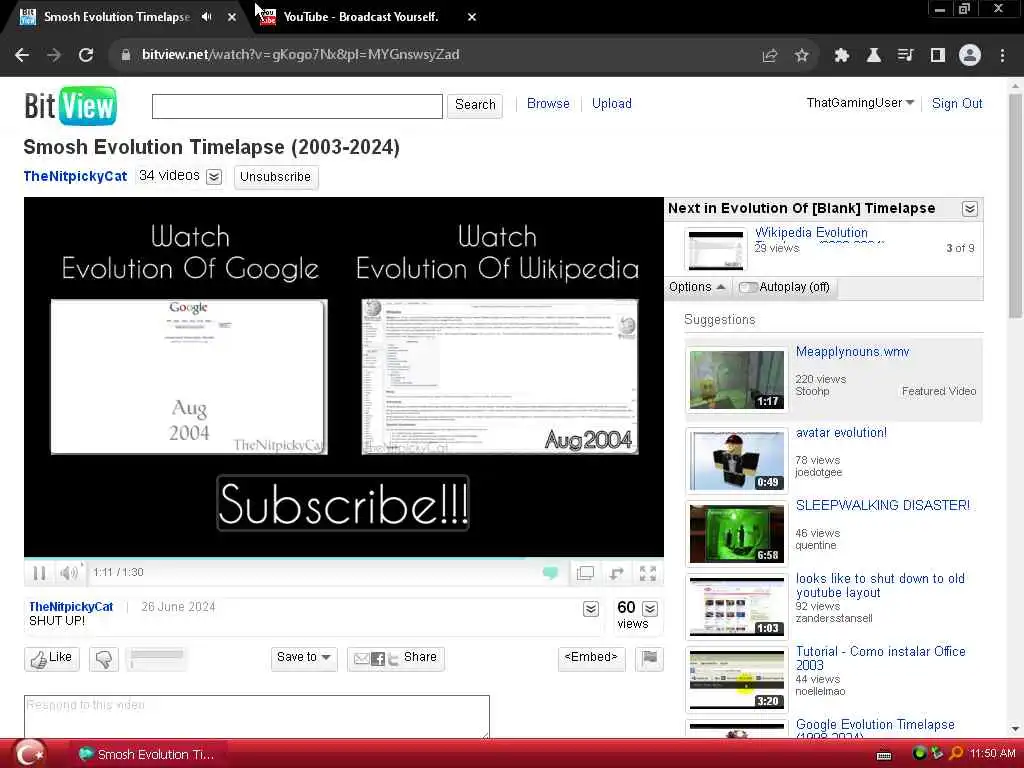Open looks like to shut down video
The height and width of the screenshot is (768, 1024).
click(x=880, y=586)
